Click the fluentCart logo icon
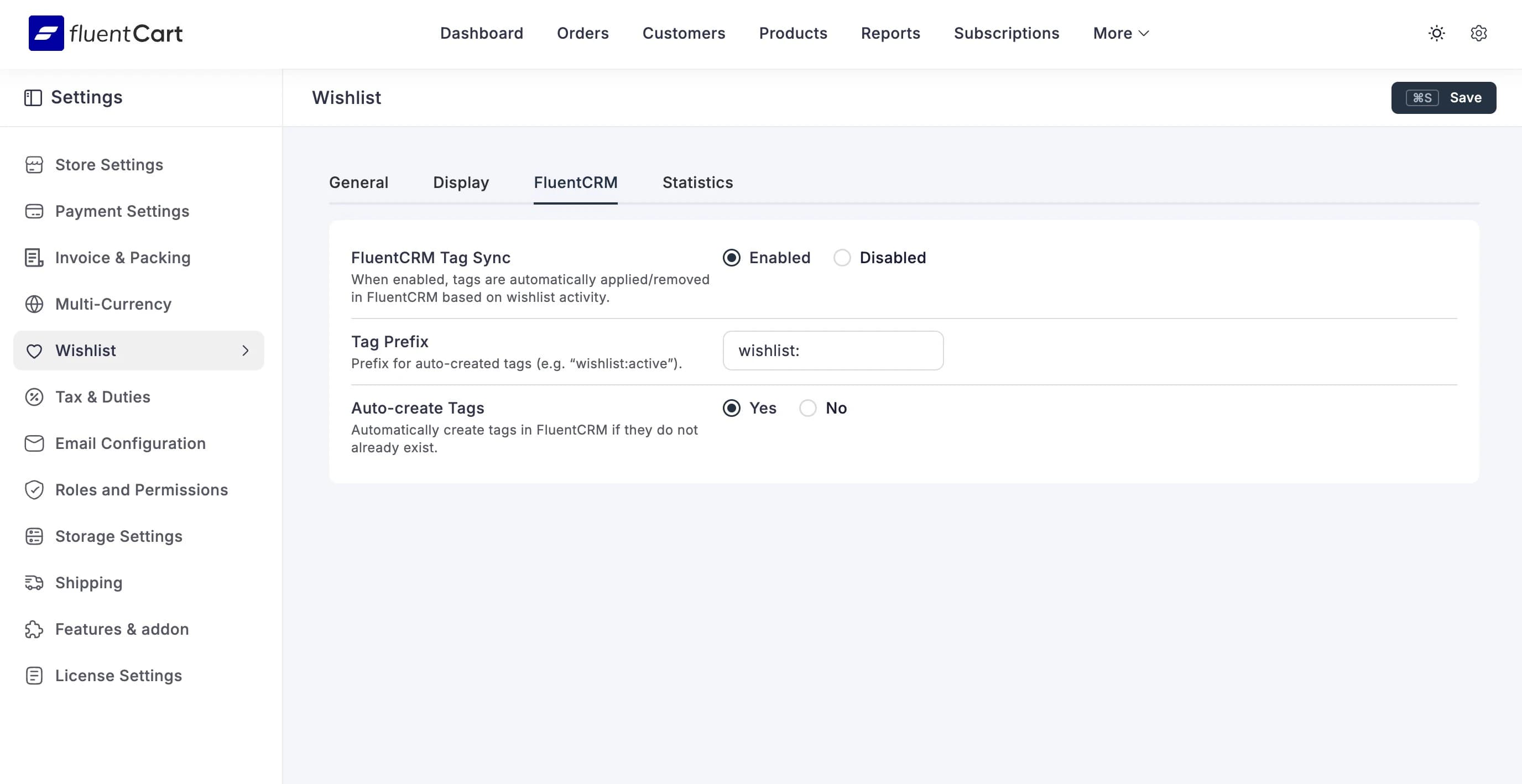Screen dimensions: 1522x784 coord(46,33)
